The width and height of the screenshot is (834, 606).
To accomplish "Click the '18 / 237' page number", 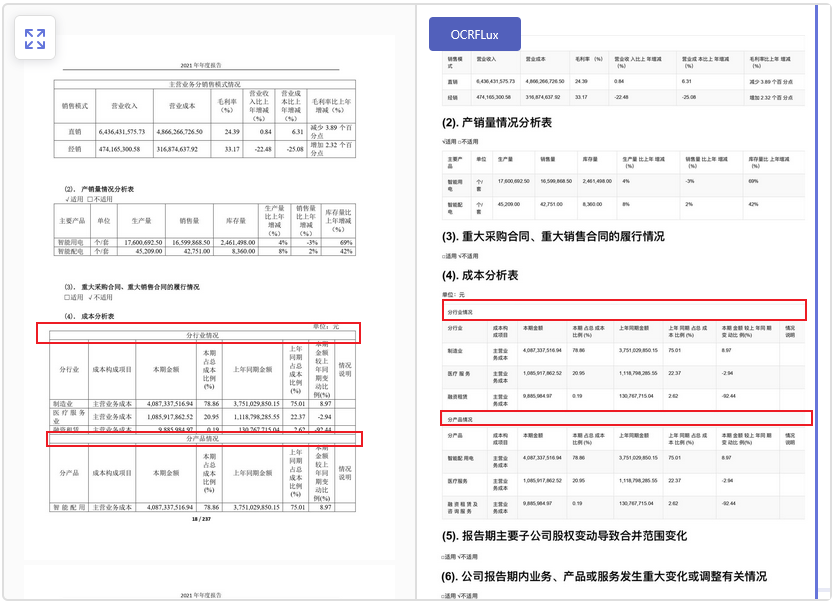I will pyautogui.click(x=201, y=519).
